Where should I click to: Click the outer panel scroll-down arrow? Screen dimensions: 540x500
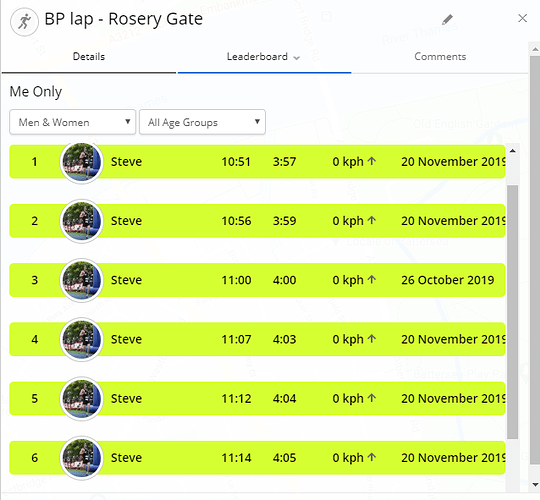pos(535,485)
